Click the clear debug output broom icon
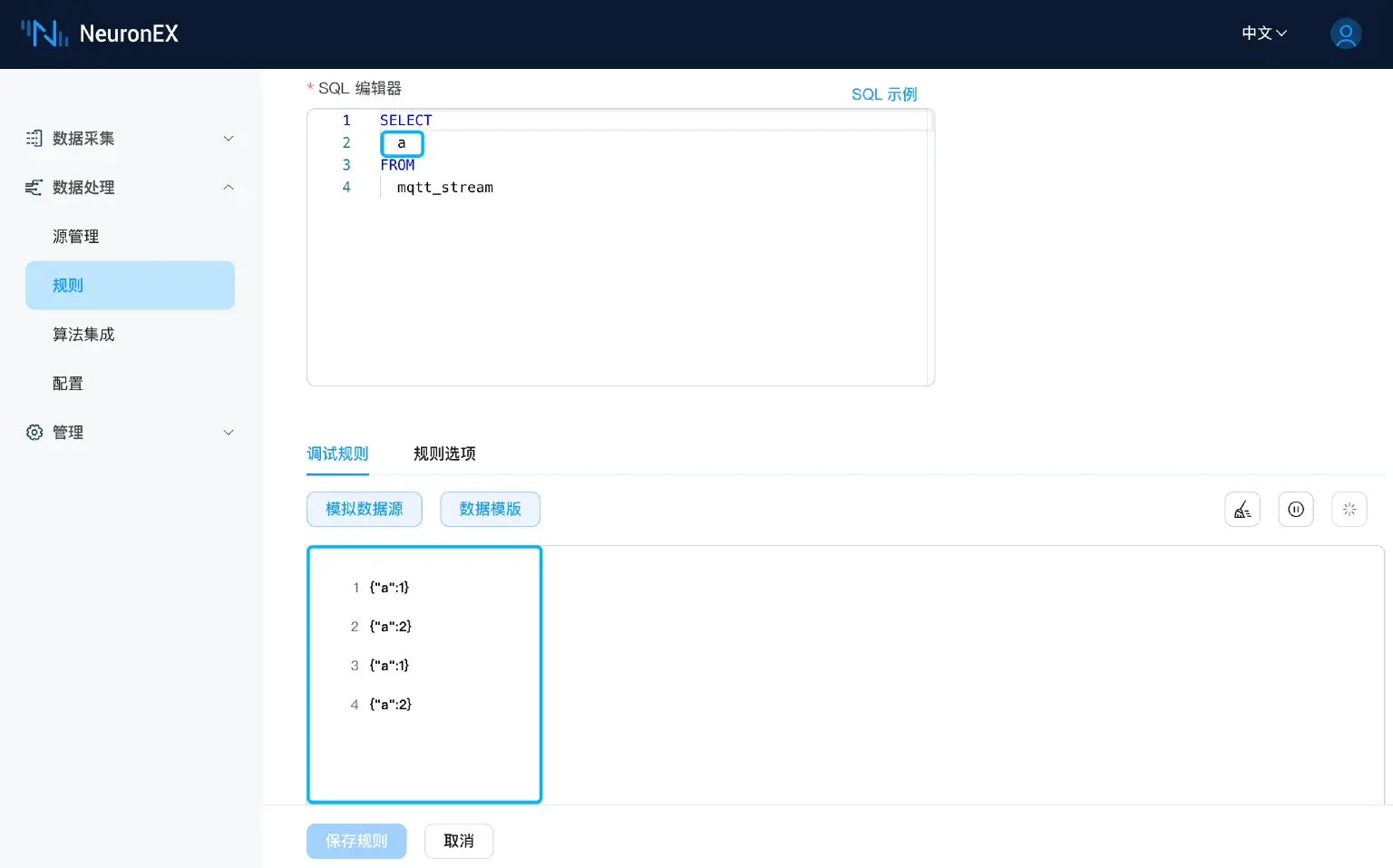 [x=1242, y=509]
